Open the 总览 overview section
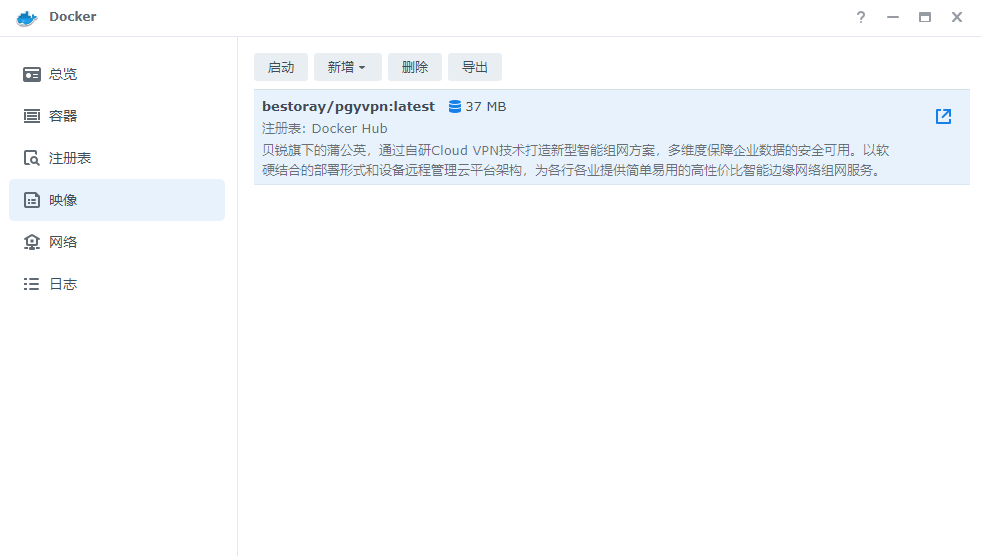 tap(116, 74)
